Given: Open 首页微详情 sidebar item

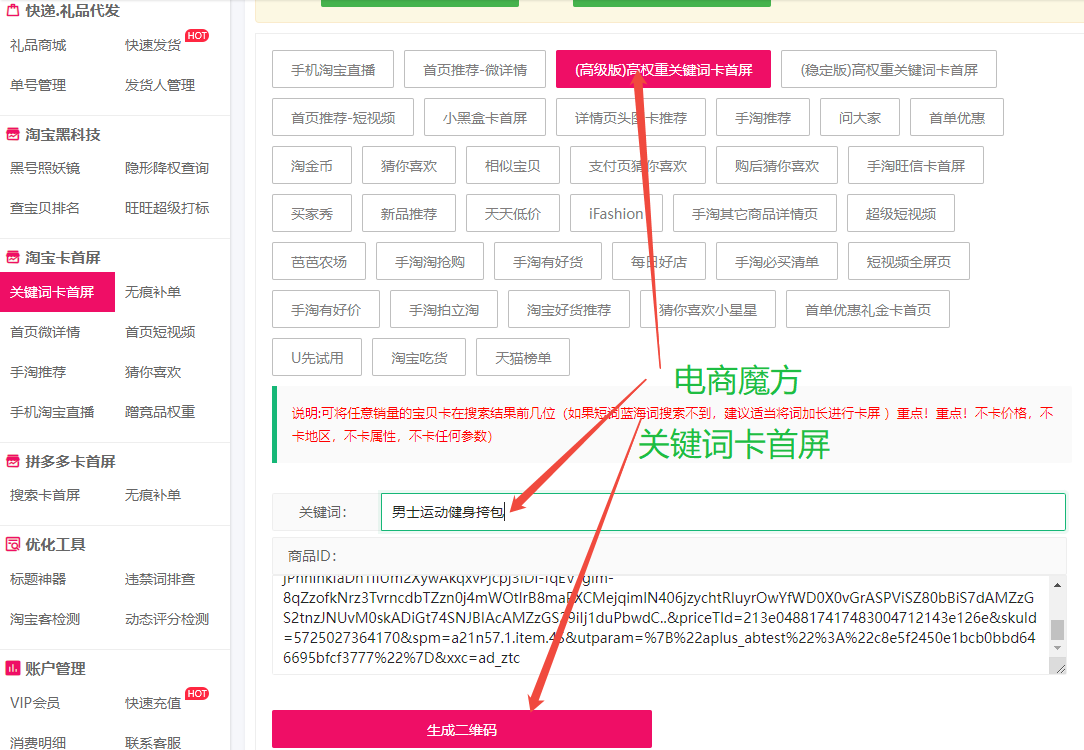Looking at the screenshot, I should click(45, 332).
